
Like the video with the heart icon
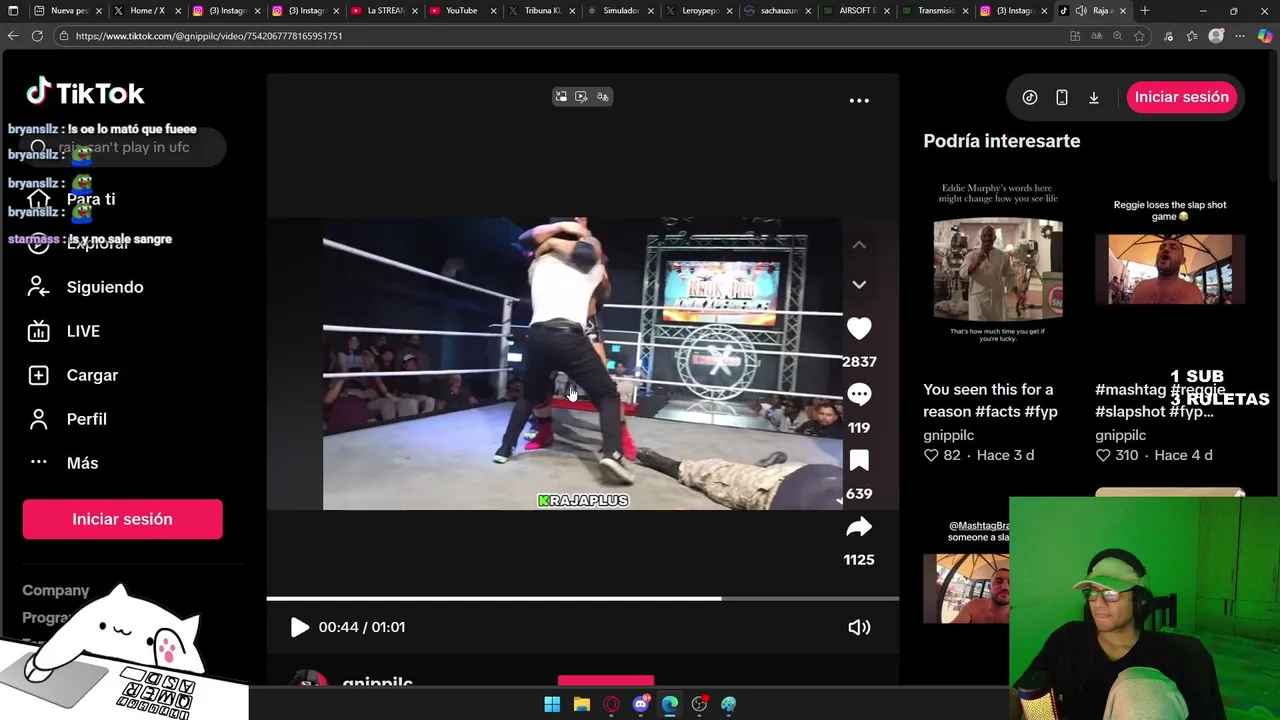(859, 328)
